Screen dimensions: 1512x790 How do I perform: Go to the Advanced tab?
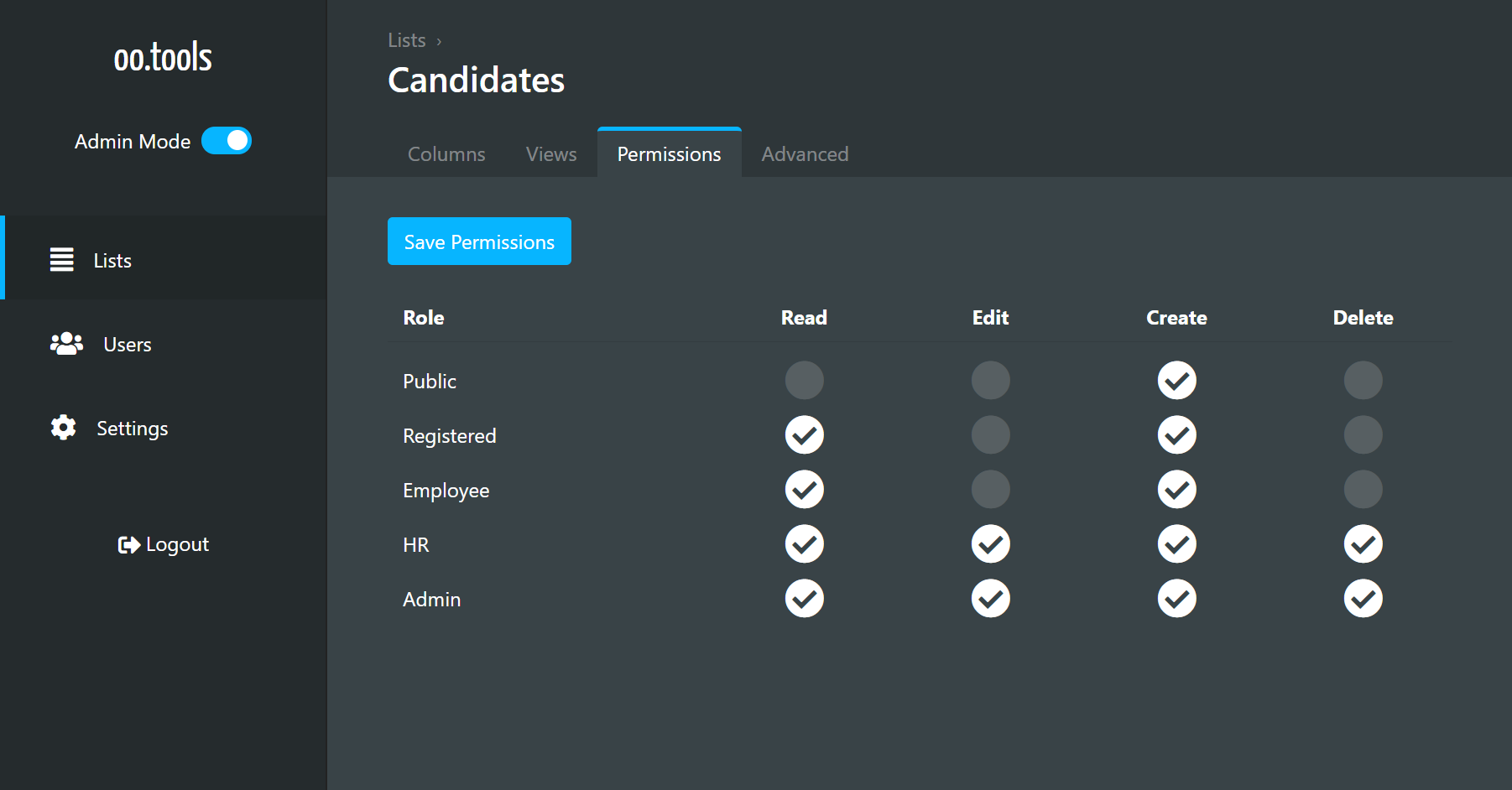805,154
